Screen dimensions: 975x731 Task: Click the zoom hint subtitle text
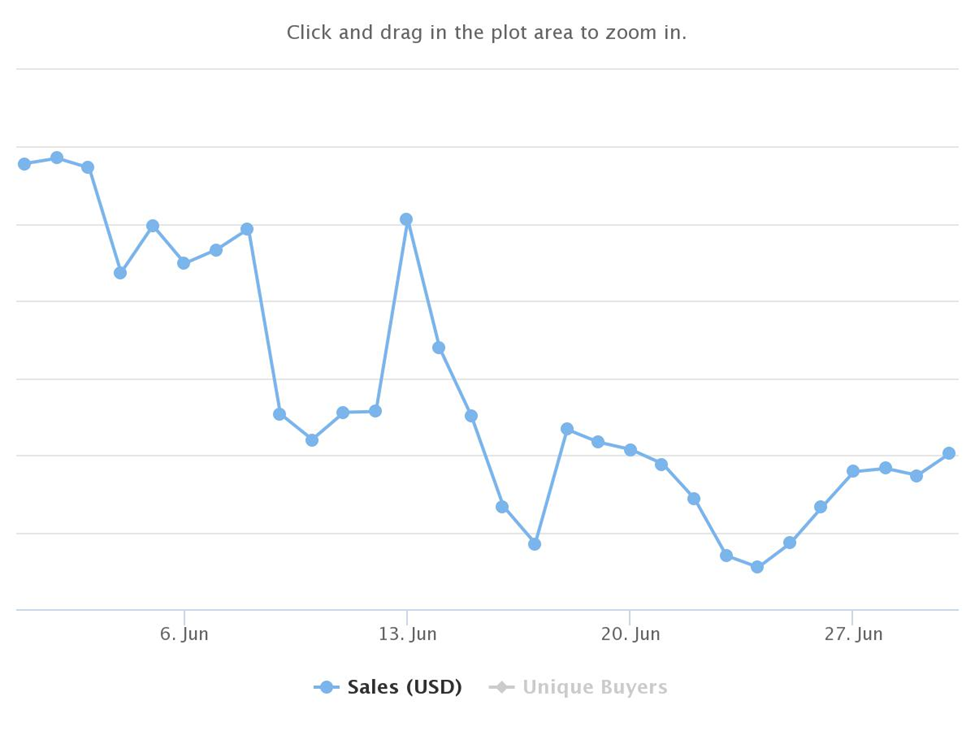click(486, 32)
